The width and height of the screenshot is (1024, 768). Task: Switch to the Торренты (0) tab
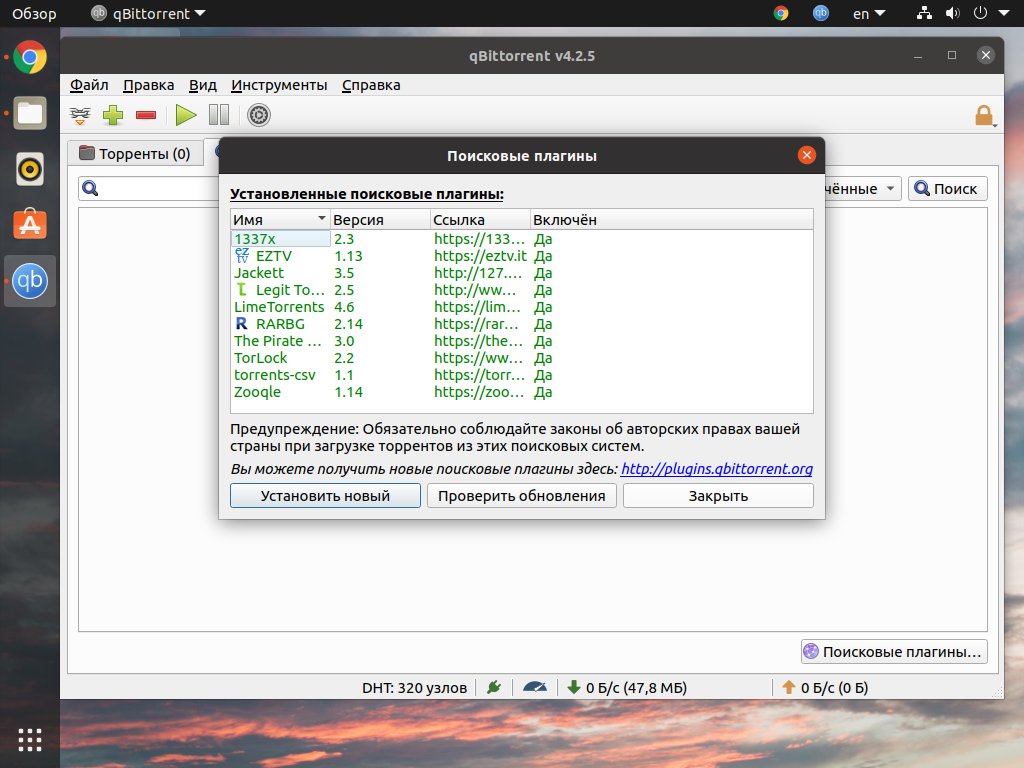(135, 153)
